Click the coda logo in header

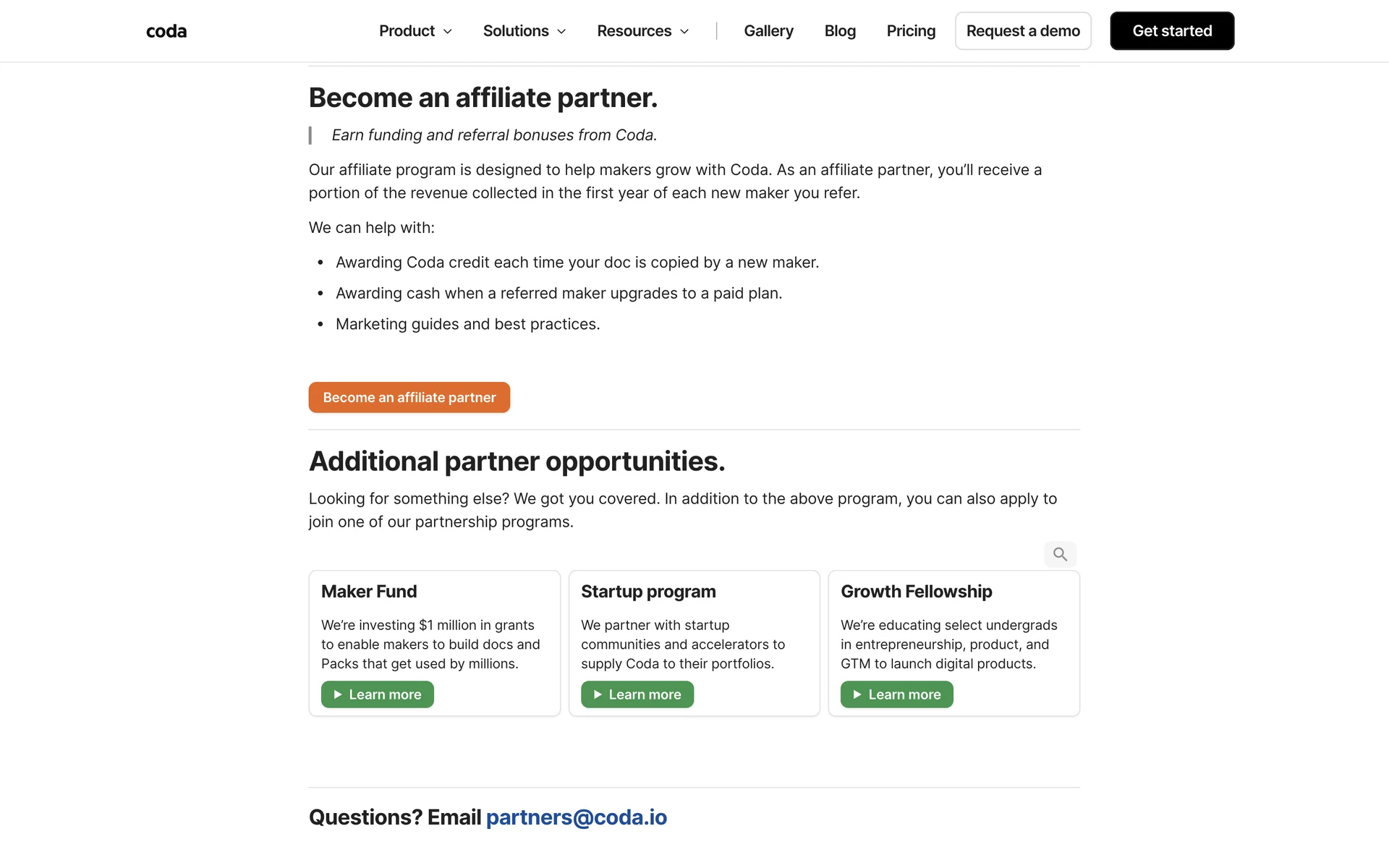(166, 31)
